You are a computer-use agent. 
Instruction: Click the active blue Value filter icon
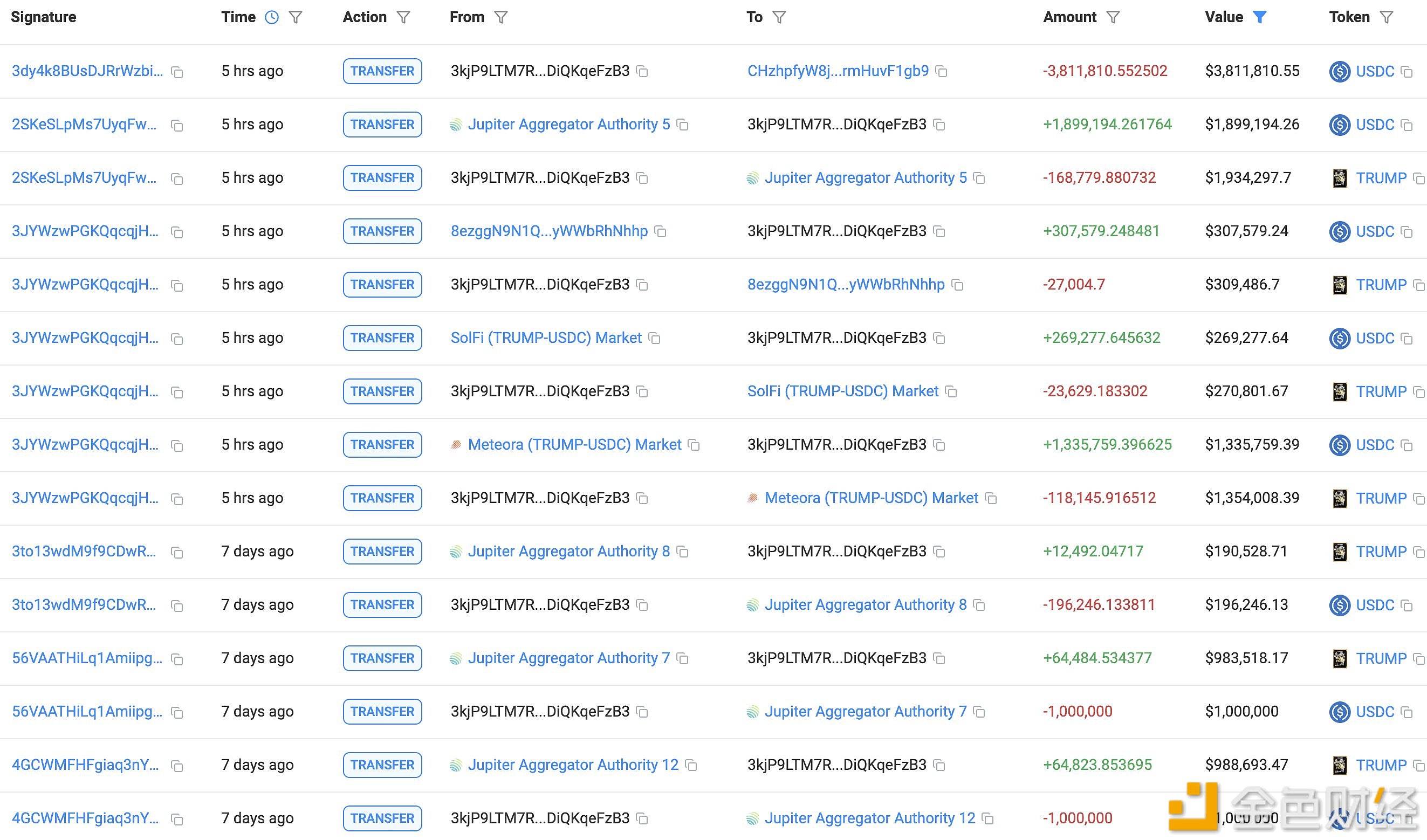coord(1259,17)
